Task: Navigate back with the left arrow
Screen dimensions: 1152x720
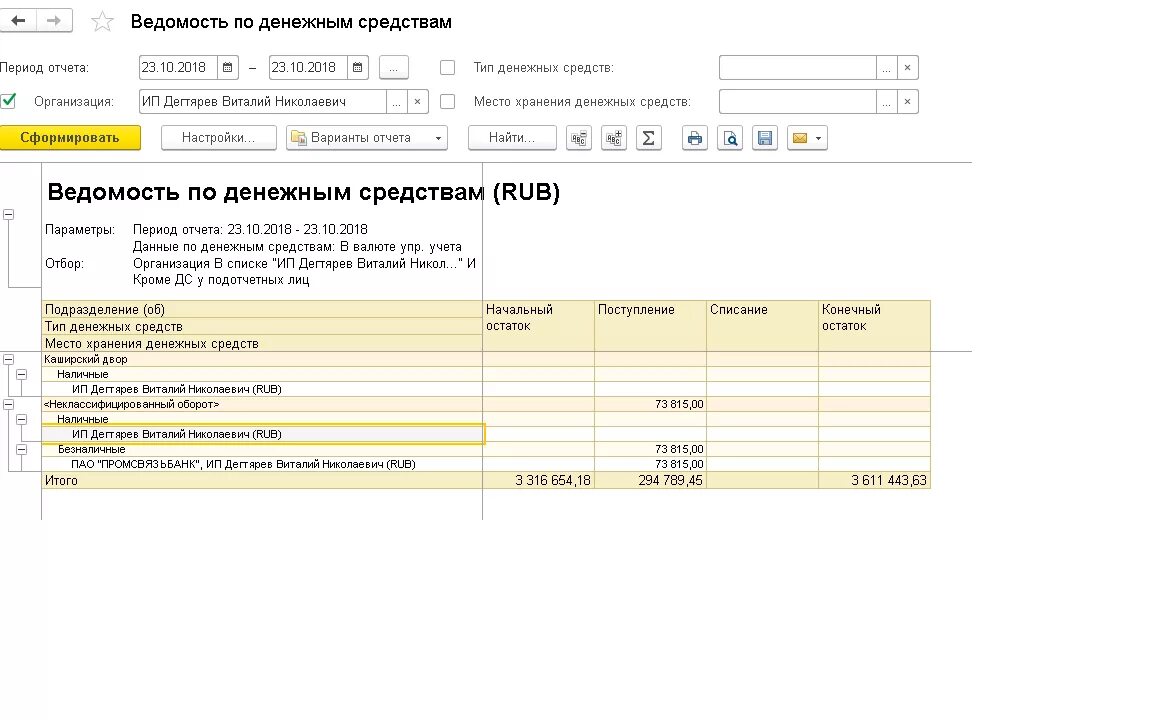Action: point(17,20)
